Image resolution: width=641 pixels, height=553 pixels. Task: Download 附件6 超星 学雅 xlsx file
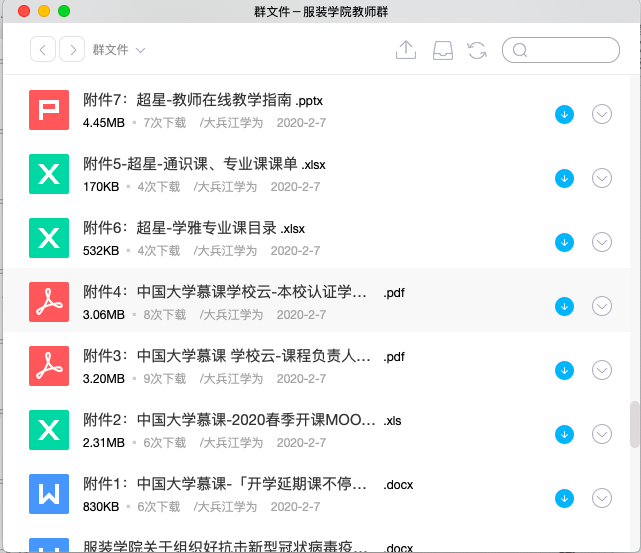[564, 242]
